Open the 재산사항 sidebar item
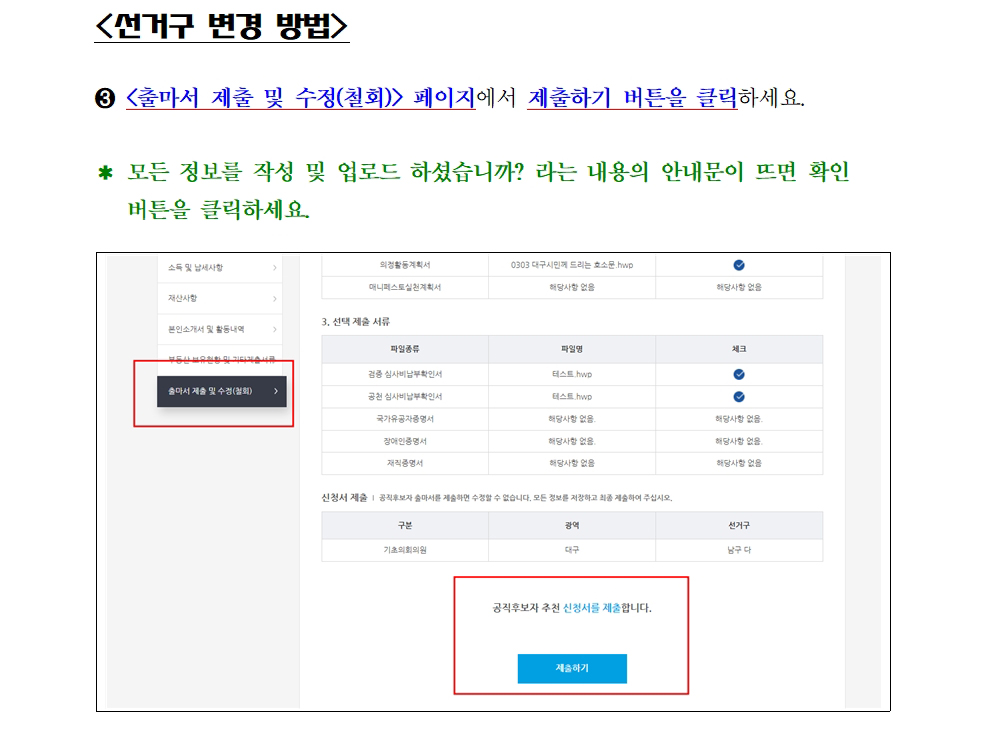The height and width of the screenshot is (731, 992). (182, 298)
